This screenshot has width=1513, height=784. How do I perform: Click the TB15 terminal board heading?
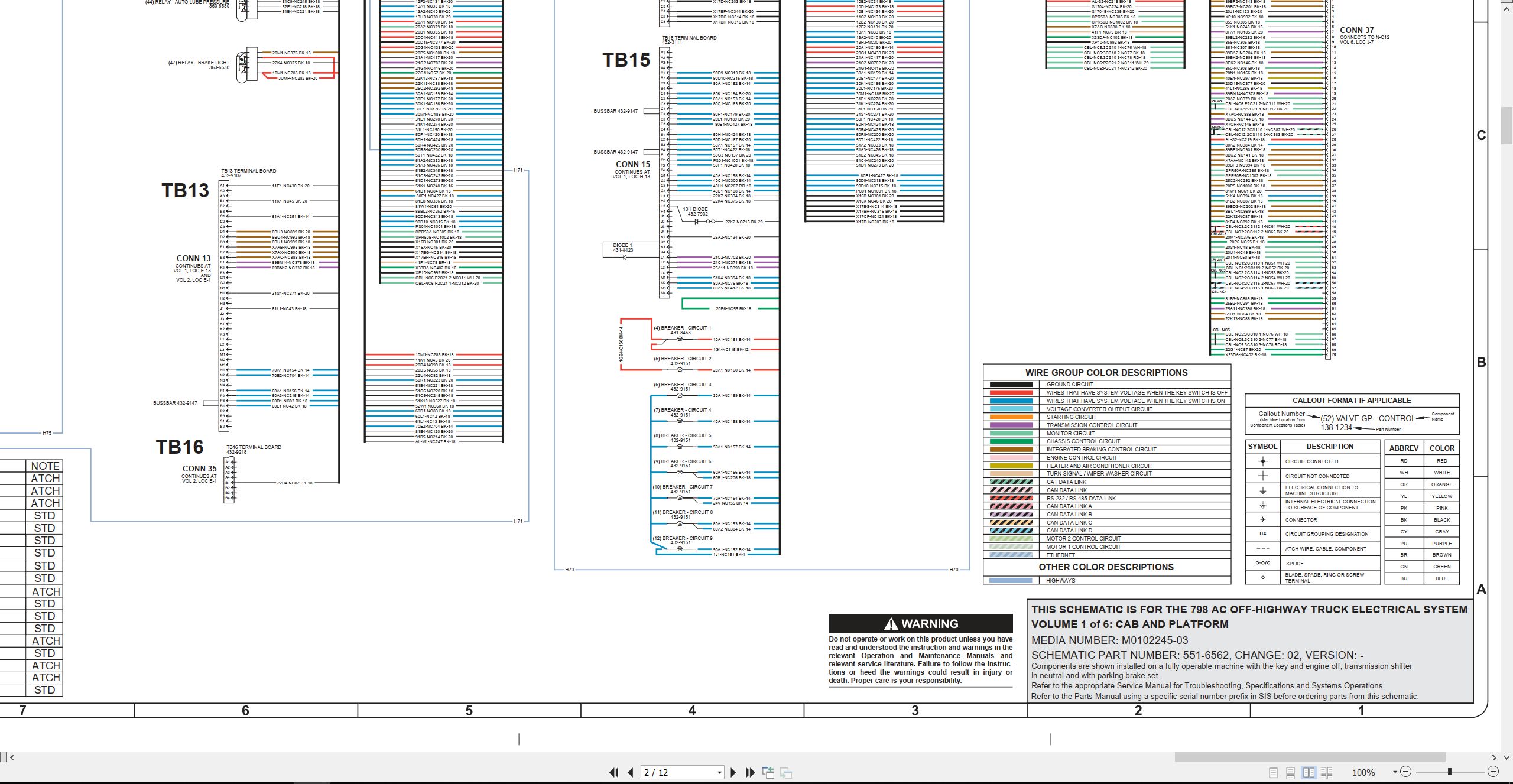626,60
